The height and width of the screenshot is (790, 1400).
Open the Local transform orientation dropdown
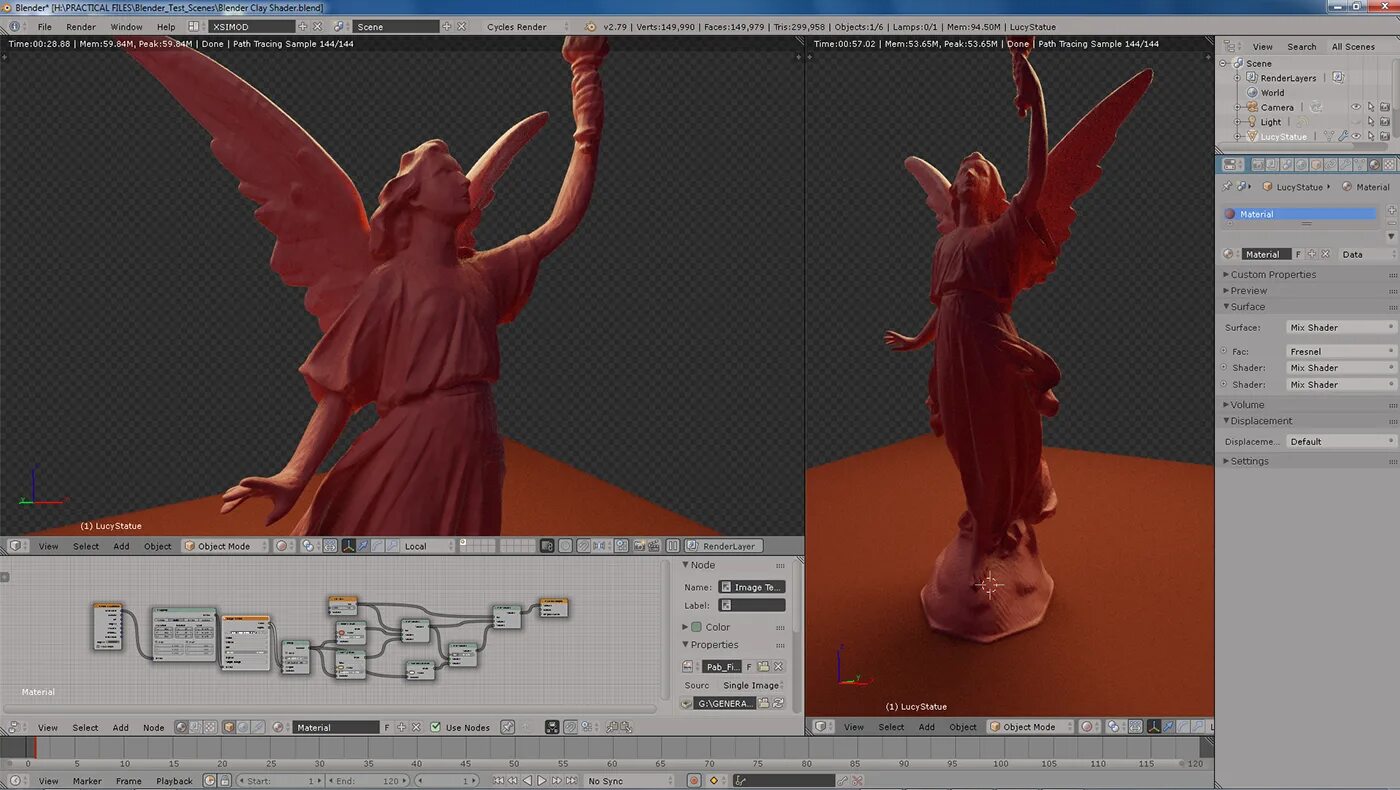[x=427, y=546]
